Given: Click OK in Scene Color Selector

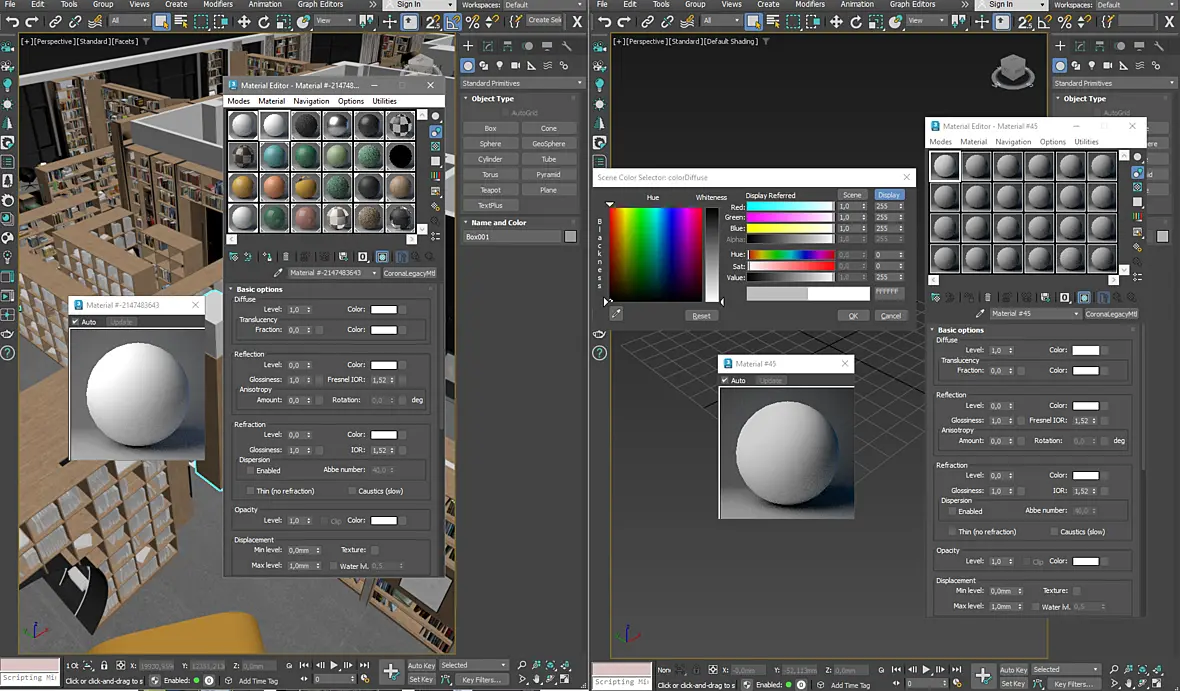Looking at the screenshot, I should coord(853,315).
